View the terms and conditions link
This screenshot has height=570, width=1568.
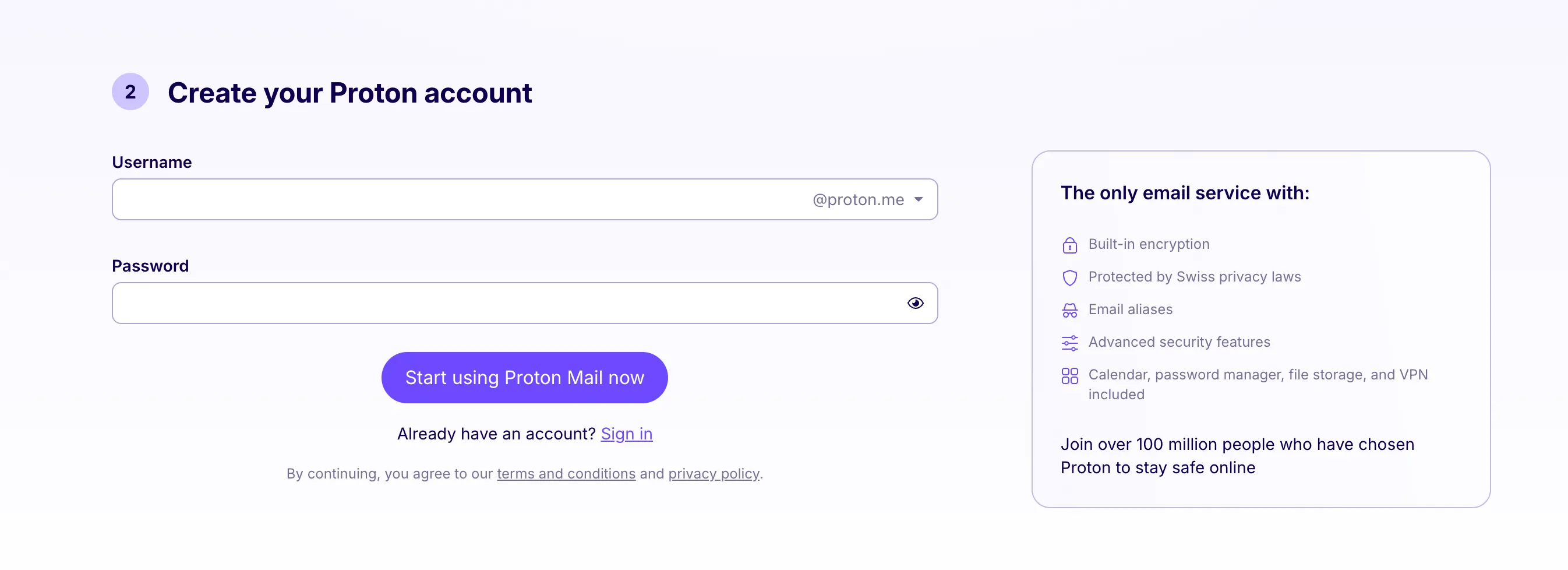(x=566, y=474)
